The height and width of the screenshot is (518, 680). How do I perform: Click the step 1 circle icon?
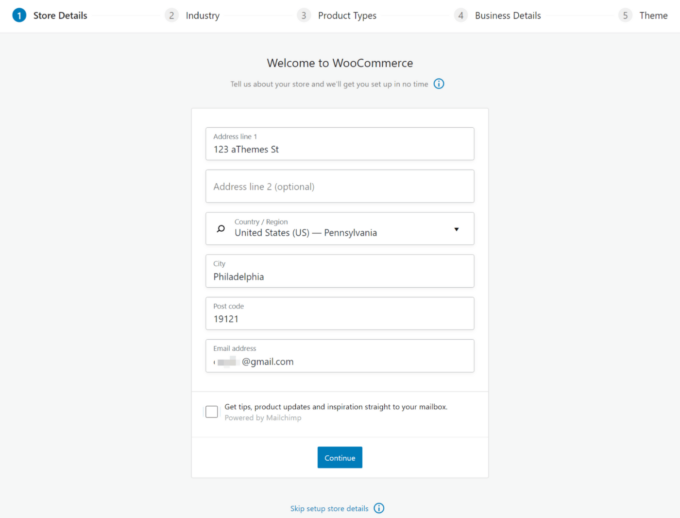[19, 16]
